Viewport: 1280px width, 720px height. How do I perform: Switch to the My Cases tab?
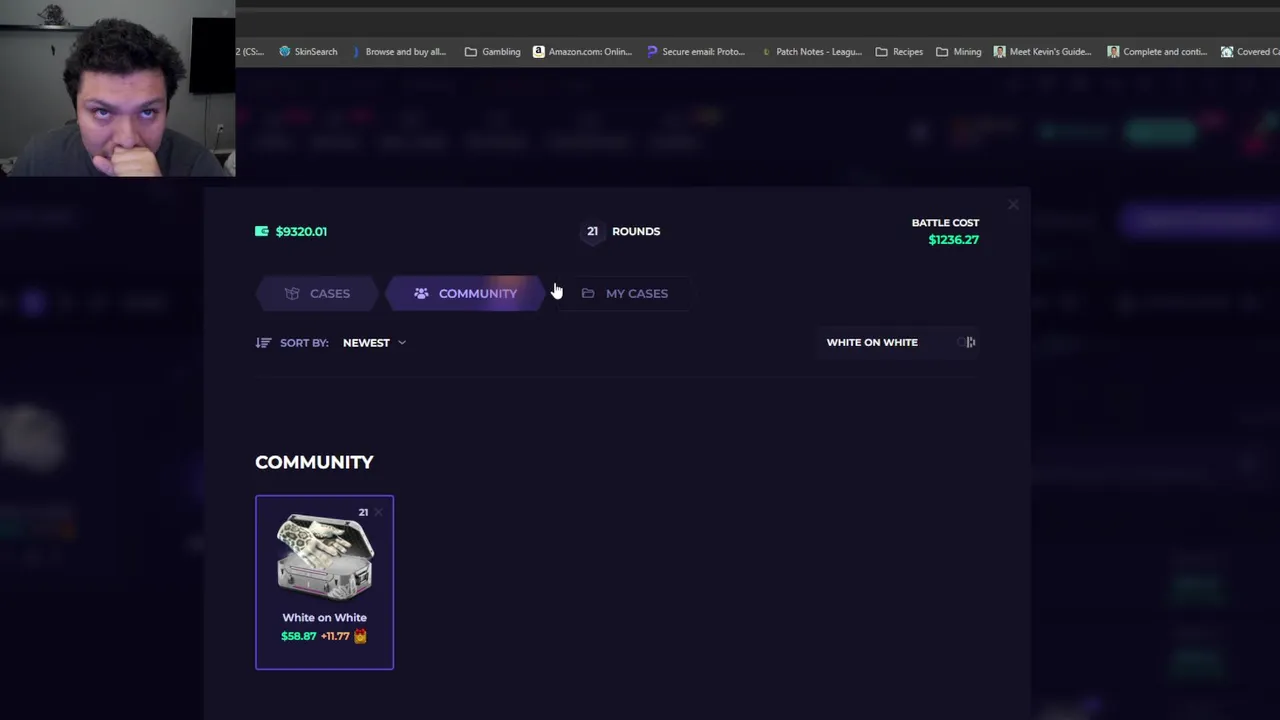tap(624, 293)
